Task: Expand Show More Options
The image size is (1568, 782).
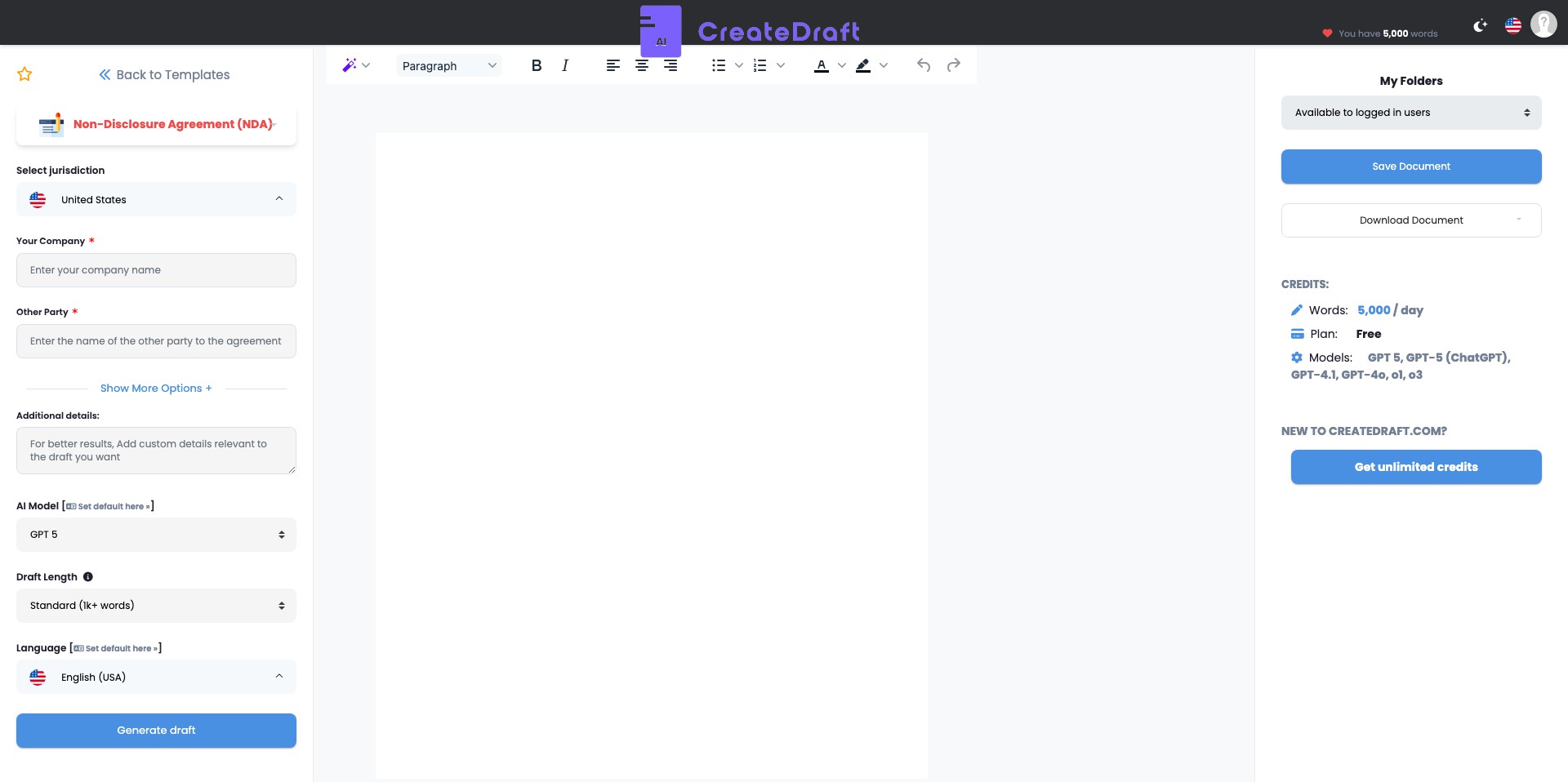Action: [156, 389]
